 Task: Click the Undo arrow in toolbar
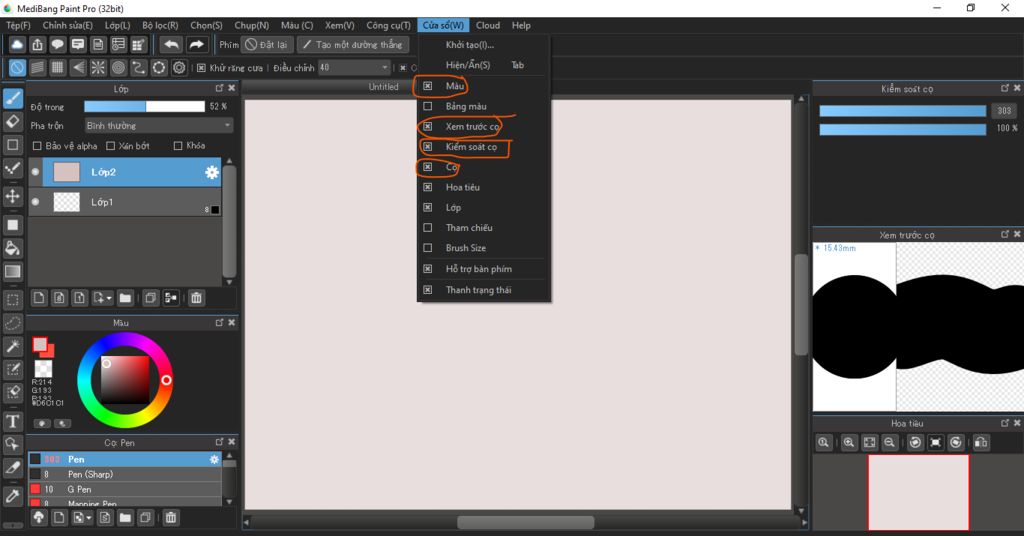click(x=172, y=44)
